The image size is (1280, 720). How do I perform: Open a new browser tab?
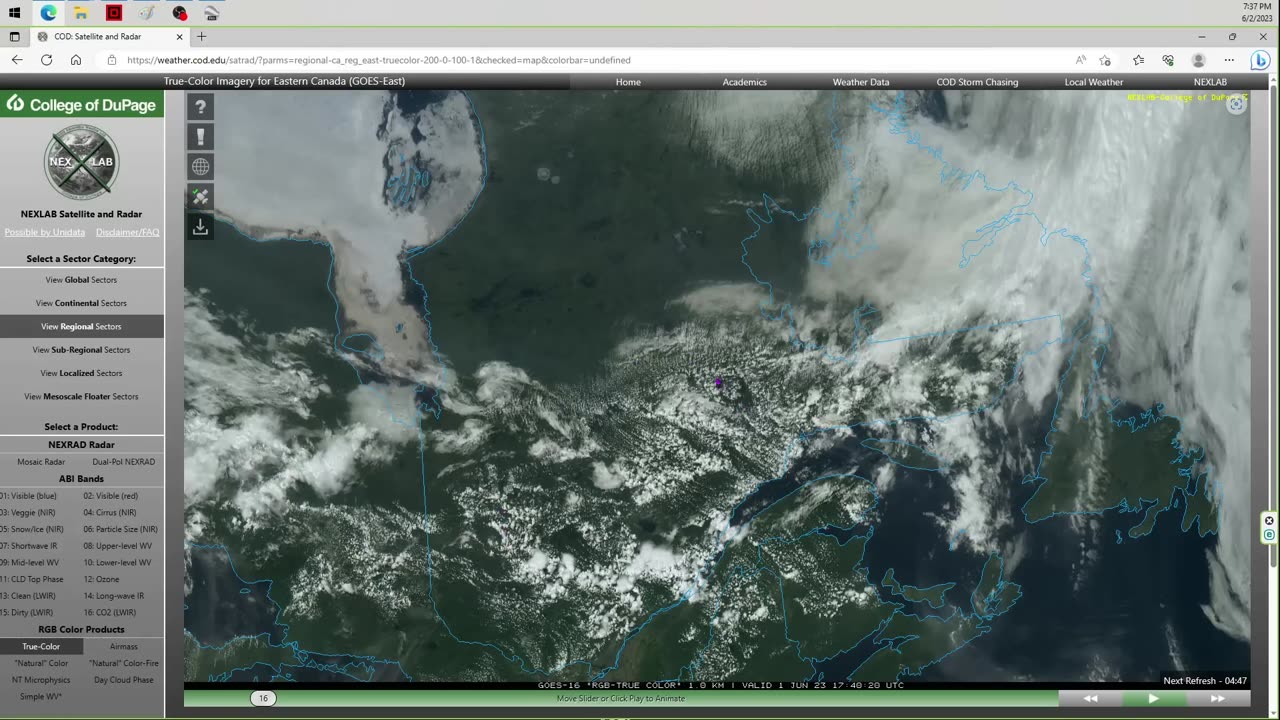201,36
